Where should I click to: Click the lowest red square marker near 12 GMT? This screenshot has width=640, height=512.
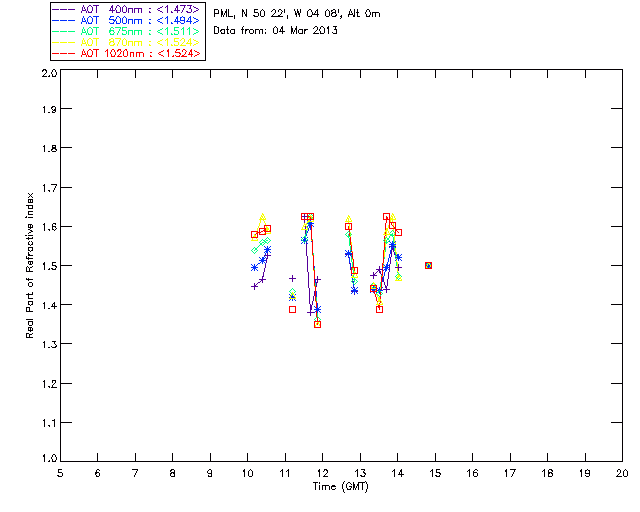click(x=317, y=324)
